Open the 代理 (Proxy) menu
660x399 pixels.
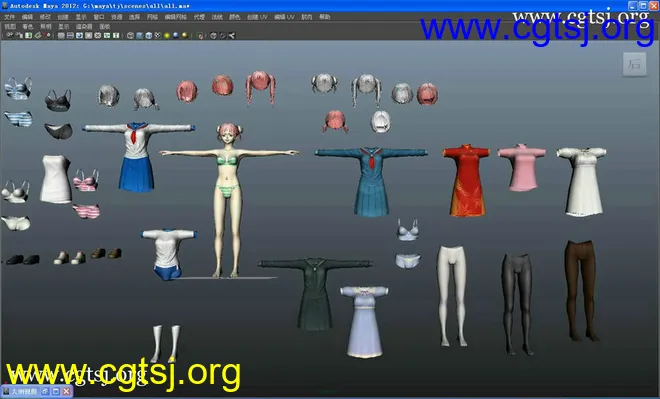pos(199,17)
